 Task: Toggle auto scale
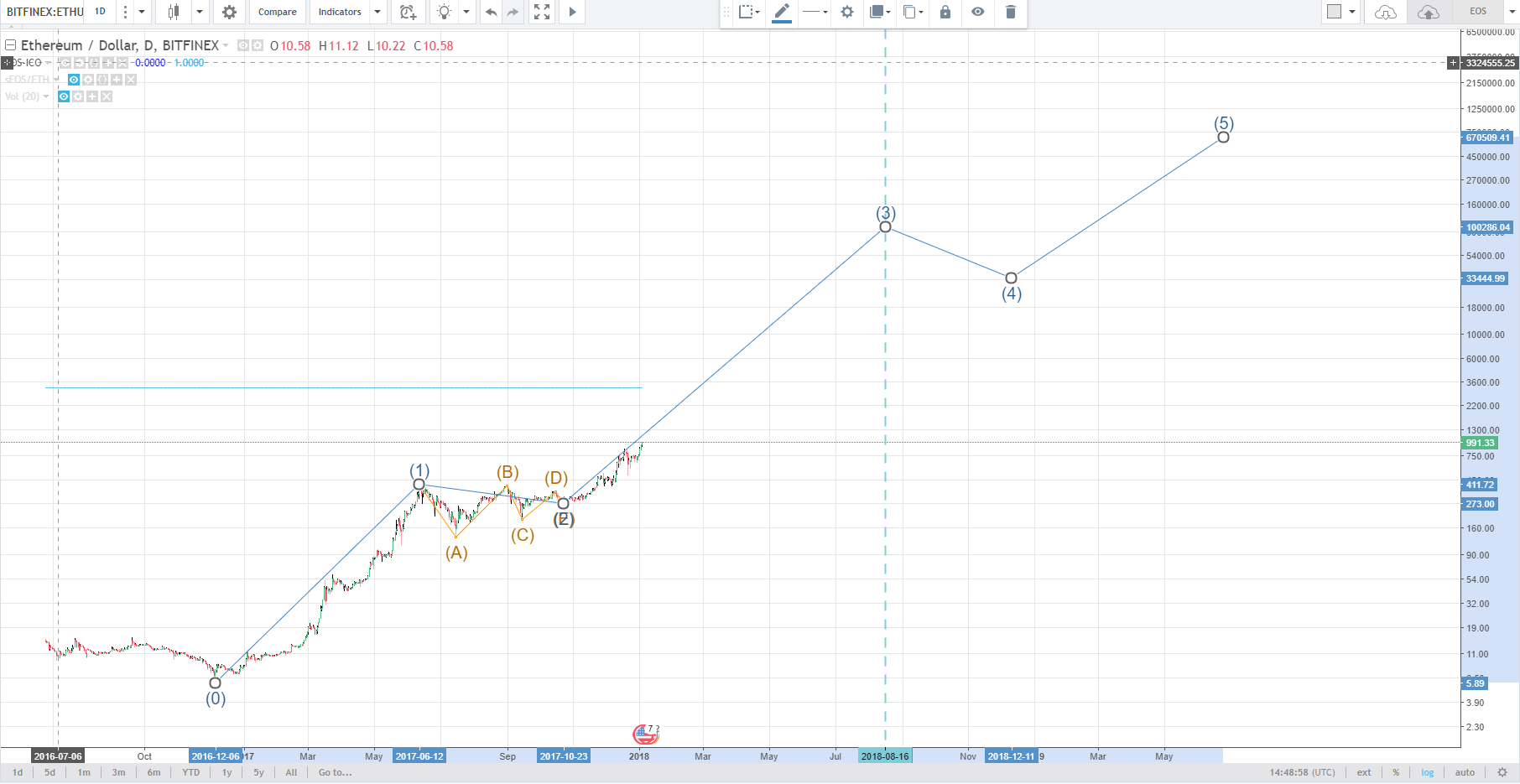click(1465, 772)
